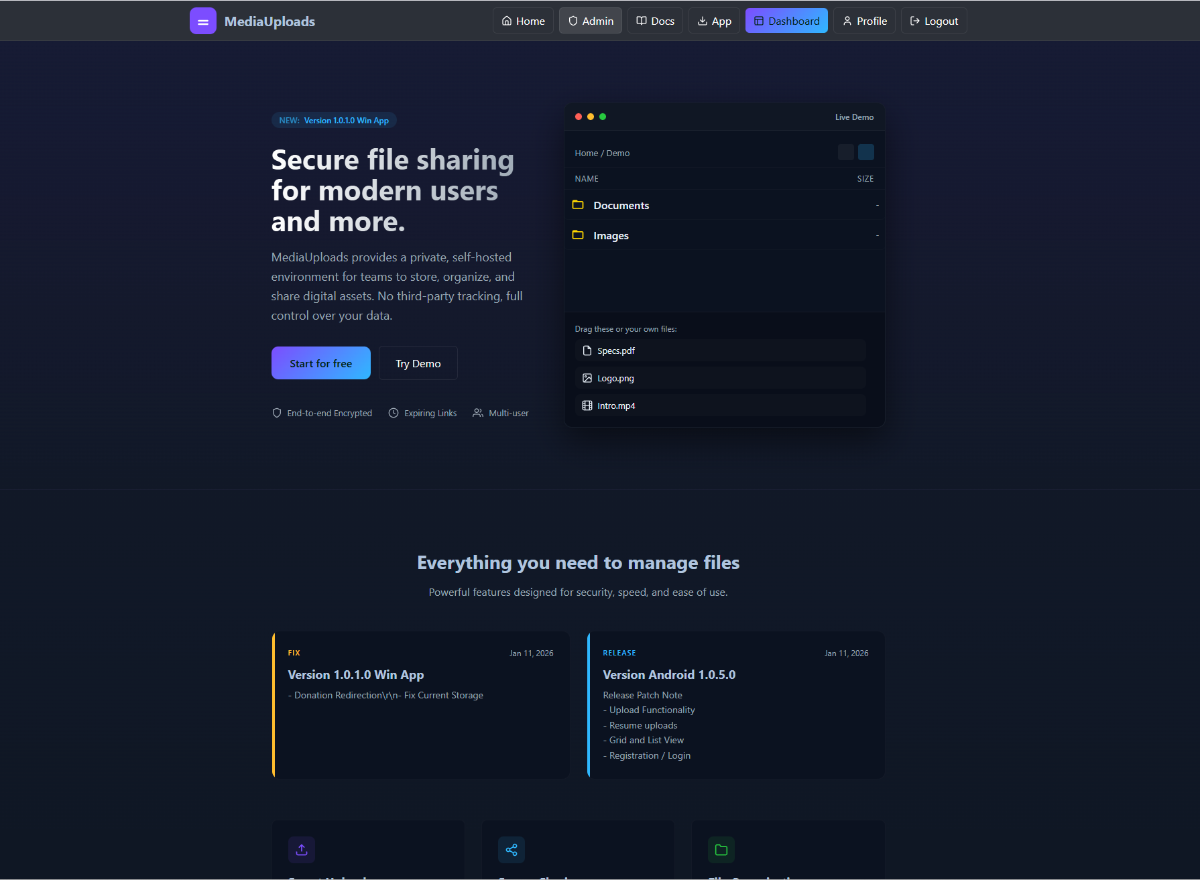This screenshot has width=1200, height=880.
Task: Click the users icon beside Multi-user
Action: pos(478,413)
